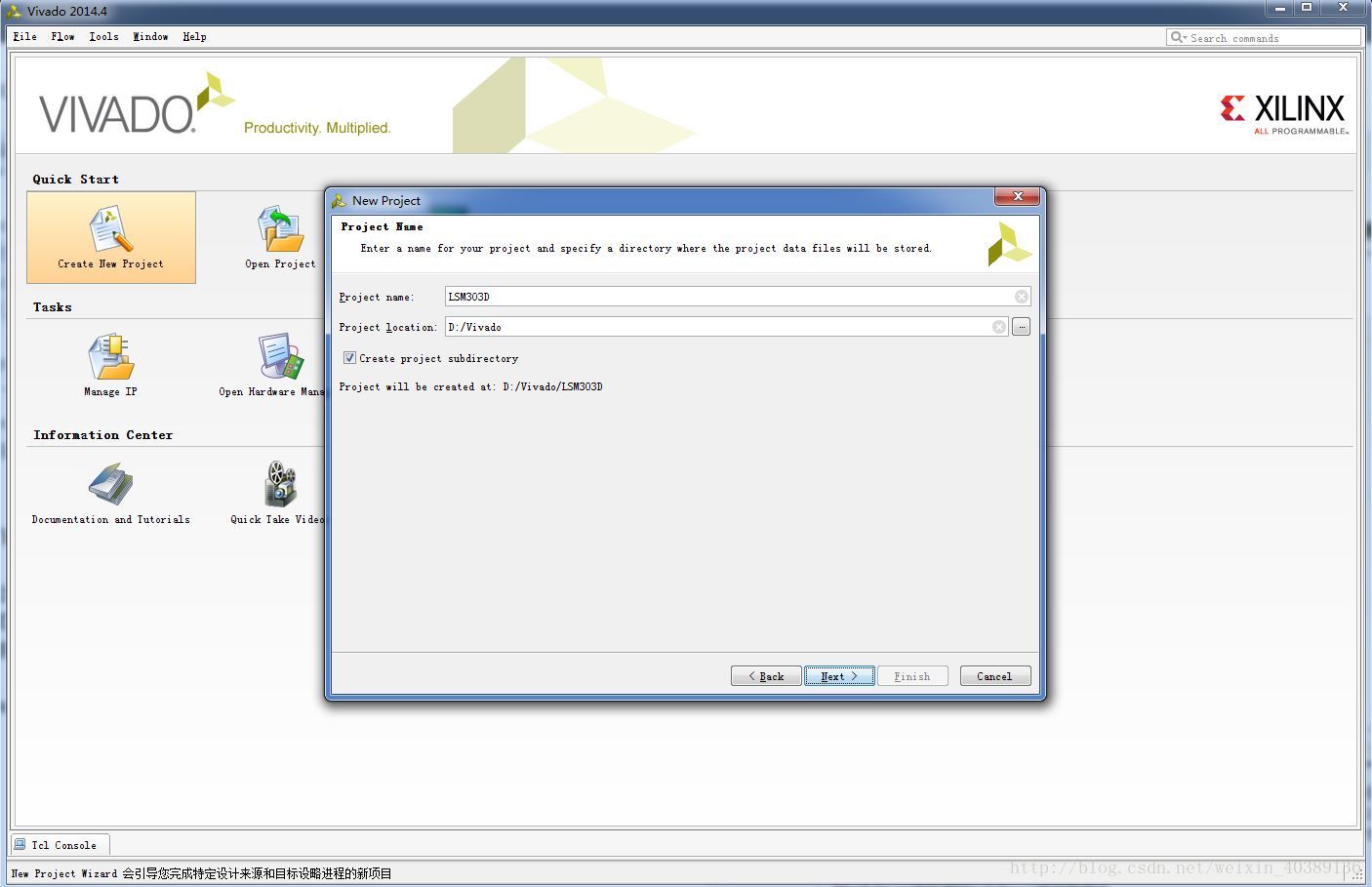The height and width of the screenshot is (887, 1372).
Task: Cancel the New Project wizard
Action: click(995, 676)
